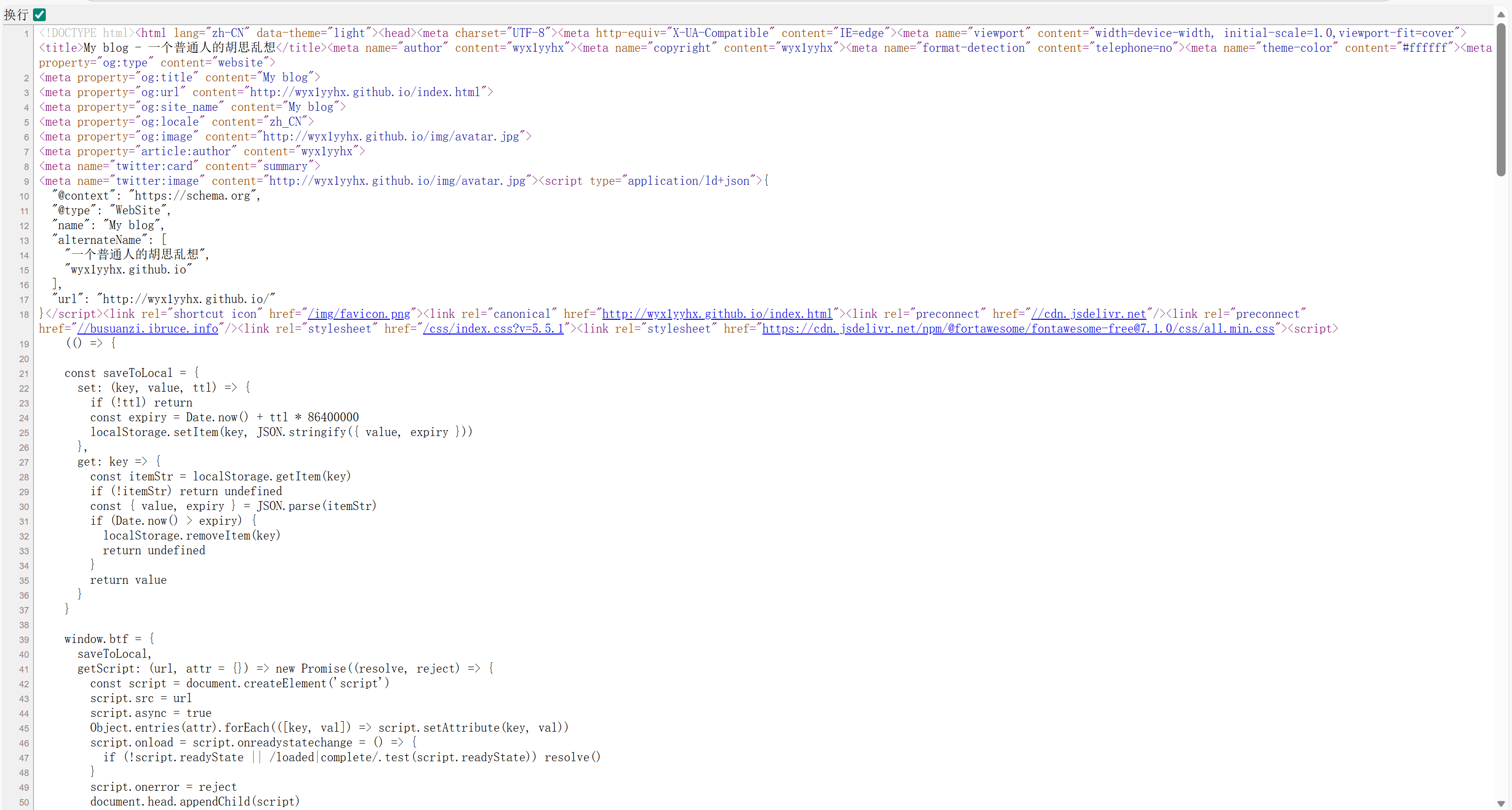1512x810 pixels.
Task: Click the twitter:card meta tag line
Action: [x=180, y=166]
